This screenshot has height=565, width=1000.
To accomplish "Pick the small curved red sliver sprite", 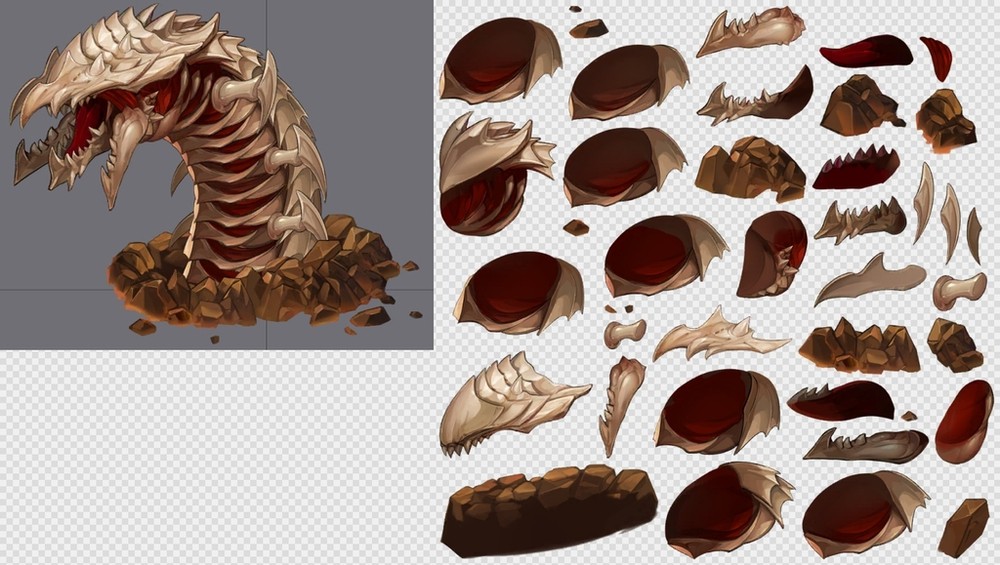I will (x=937, y=56).
